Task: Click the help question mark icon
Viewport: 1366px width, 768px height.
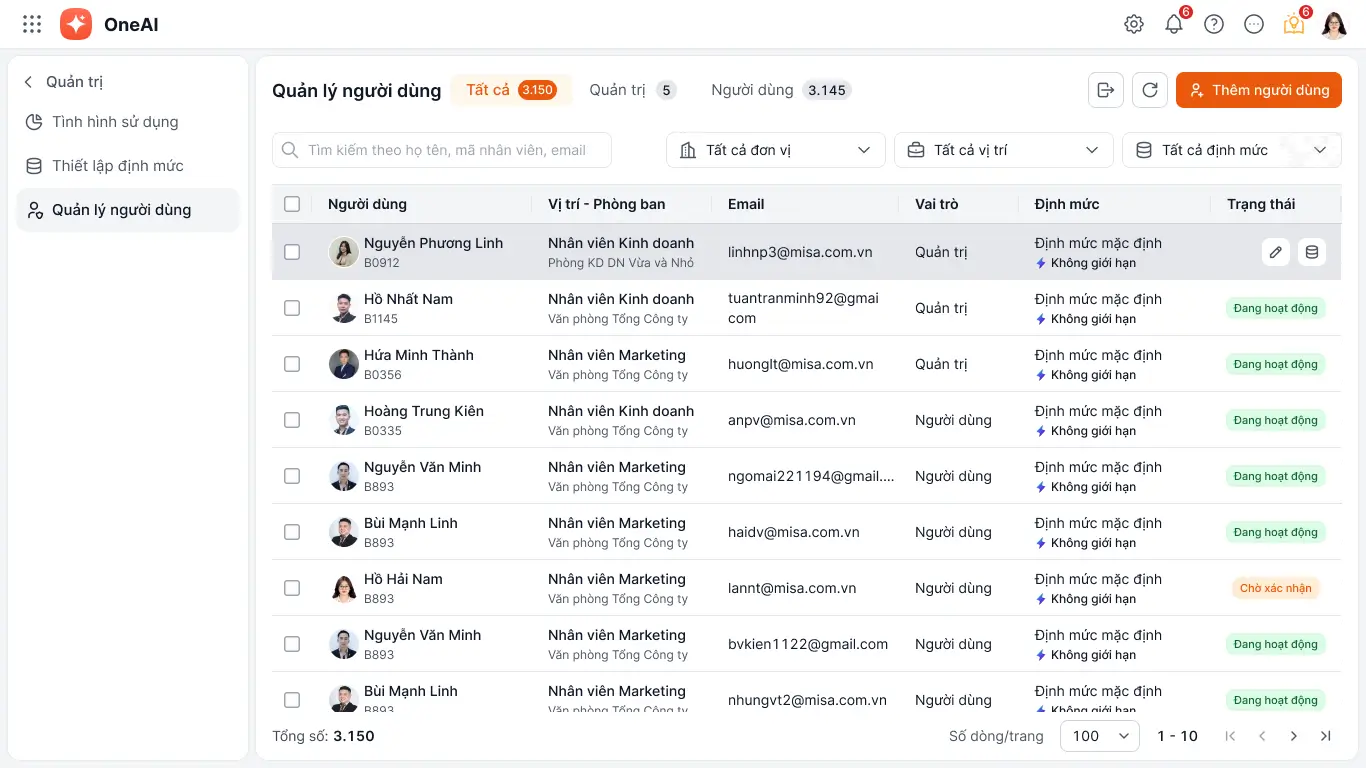Action: pyautogui.click(x=1214, y=24)
